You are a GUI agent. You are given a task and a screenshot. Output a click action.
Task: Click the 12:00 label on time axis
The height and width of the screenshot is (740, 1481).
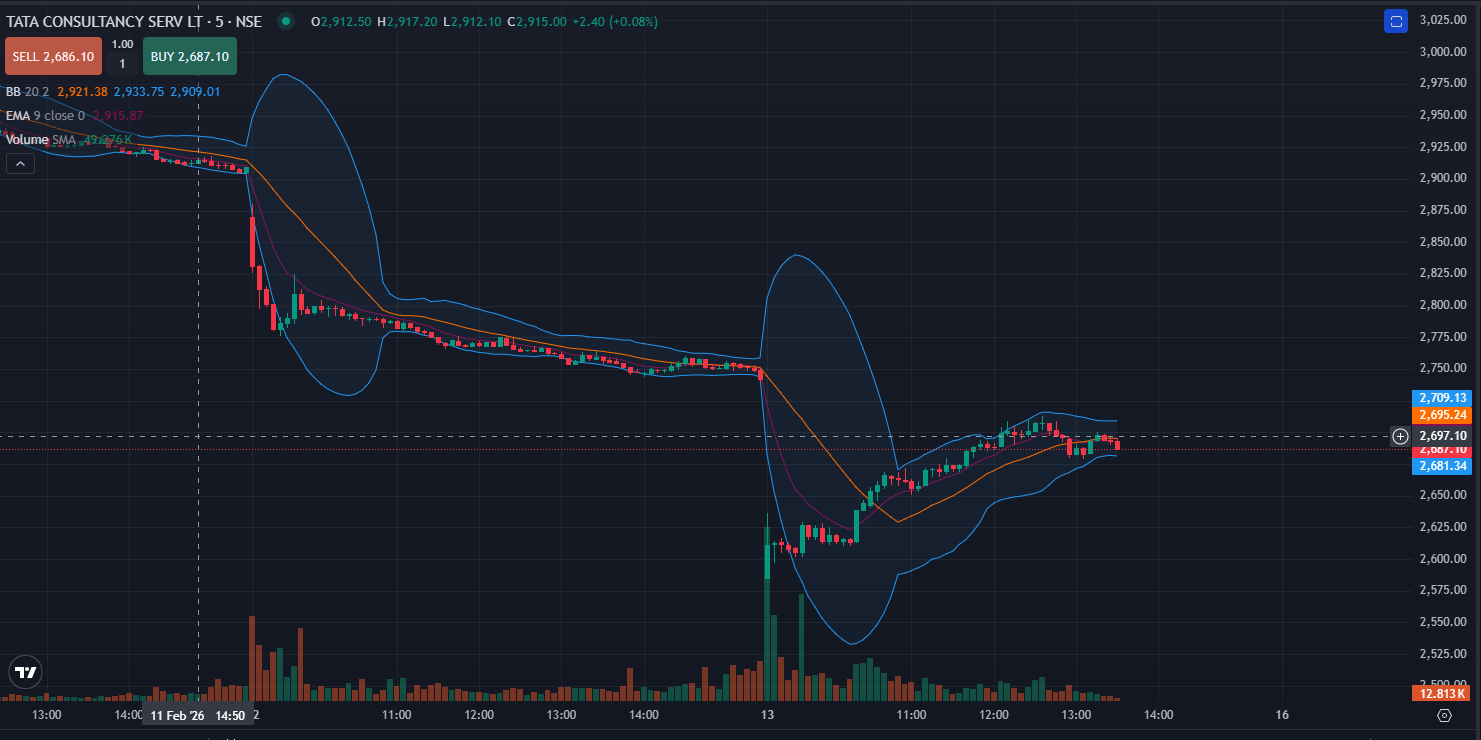point(479,716)
